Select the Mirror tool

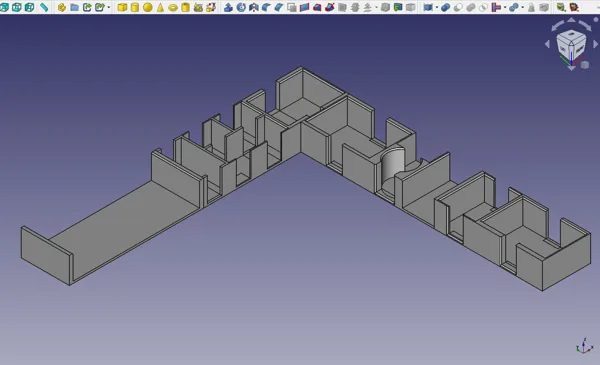[253, 7]
